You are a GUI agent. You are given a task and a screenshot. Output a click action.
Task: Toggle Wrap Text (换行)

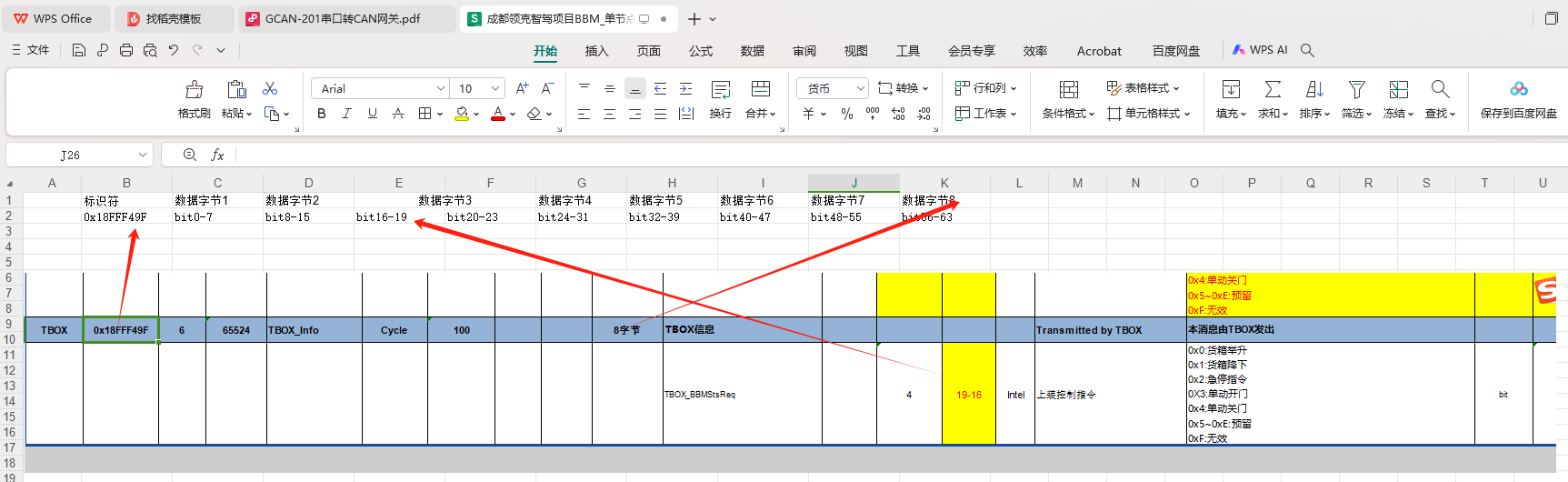point(721,99)
